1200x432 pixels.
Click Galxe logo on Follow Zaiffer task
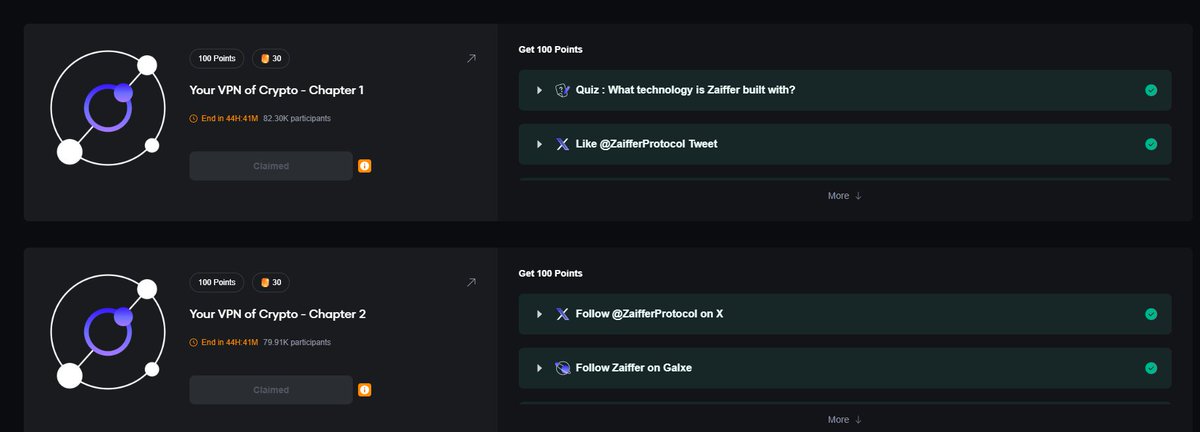(x=562, y=368)
